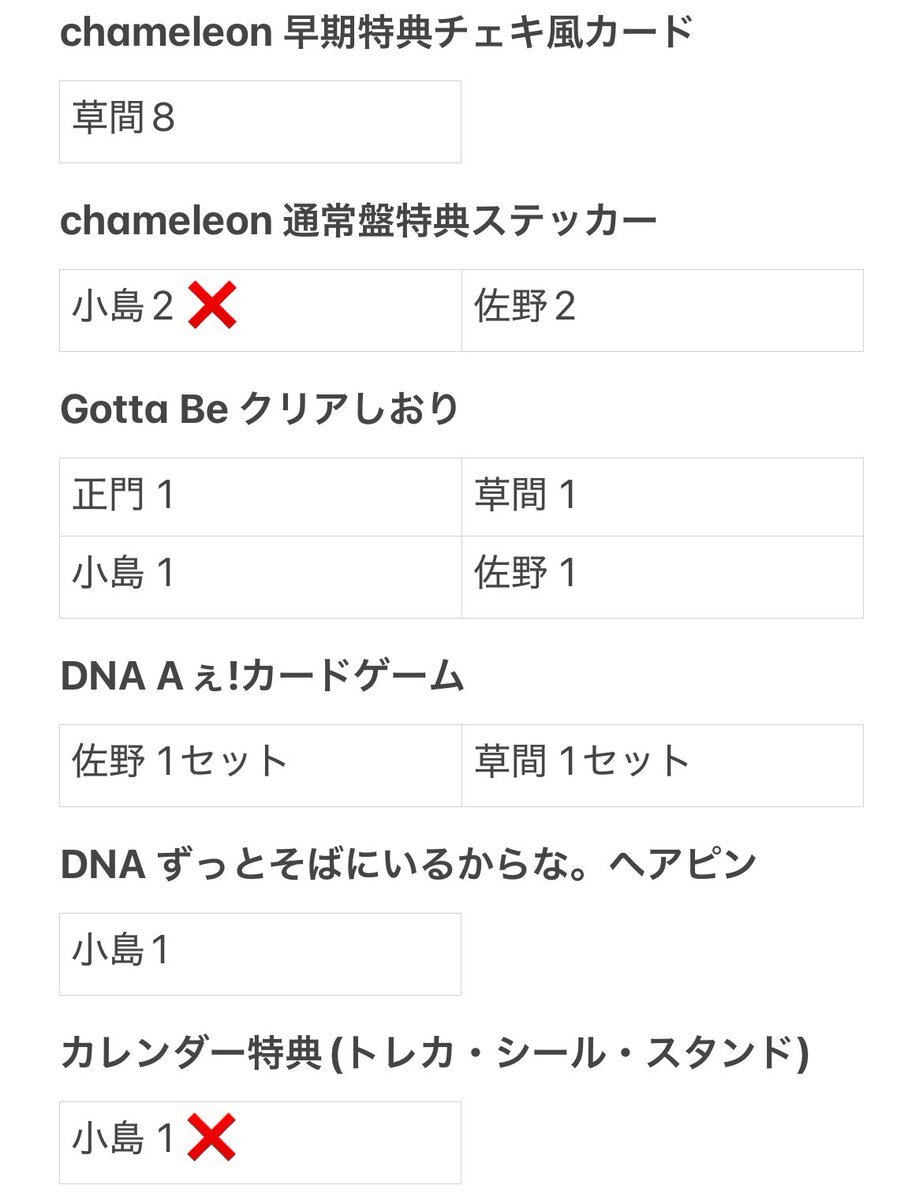Click the Gotta Be クリアしおり heading
The image size is (923, 1200).
[x=260, y=410]
